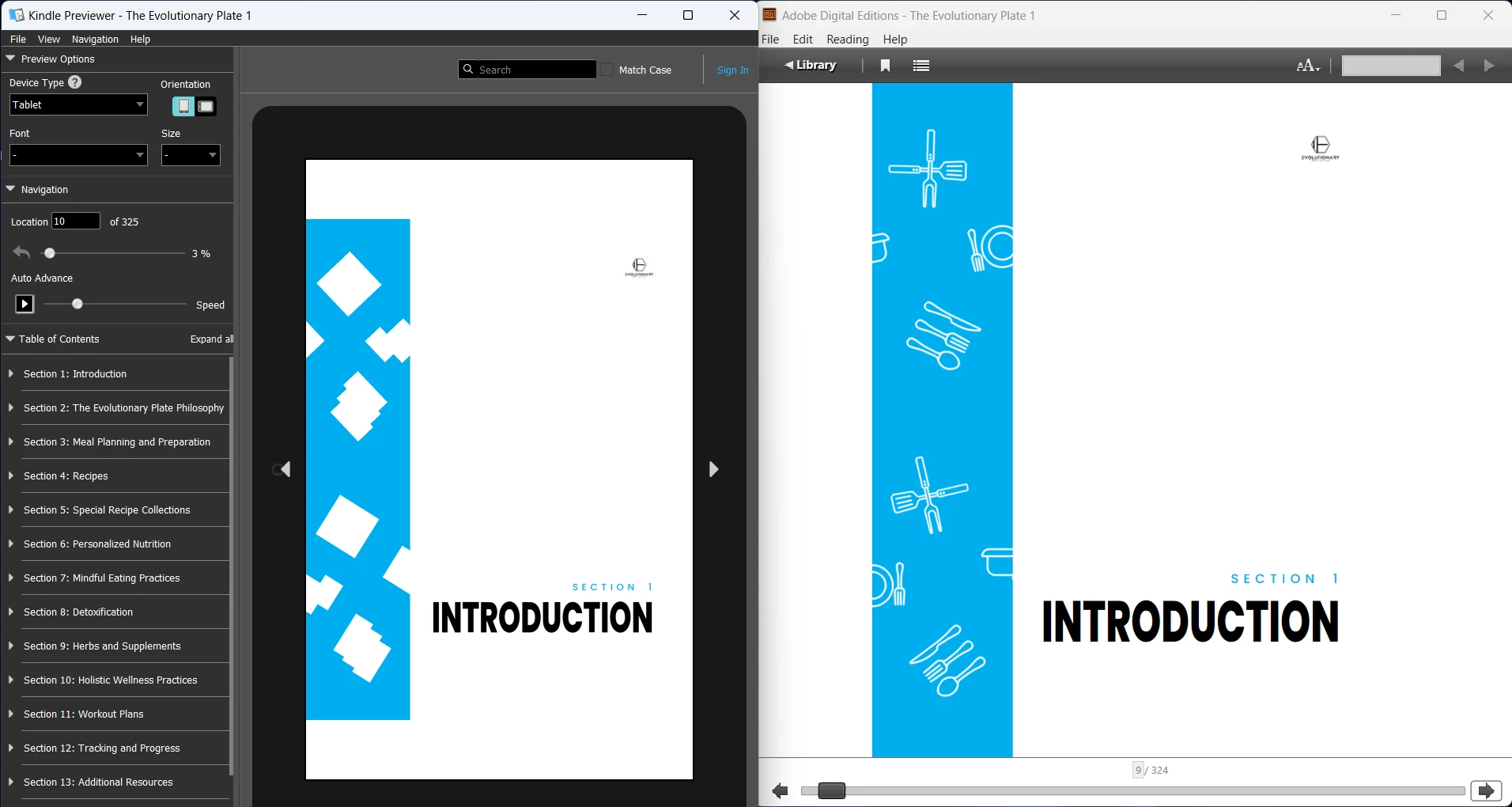
Task: Click the Kindle Previewer Search field
Action: [x=527, y=70]
